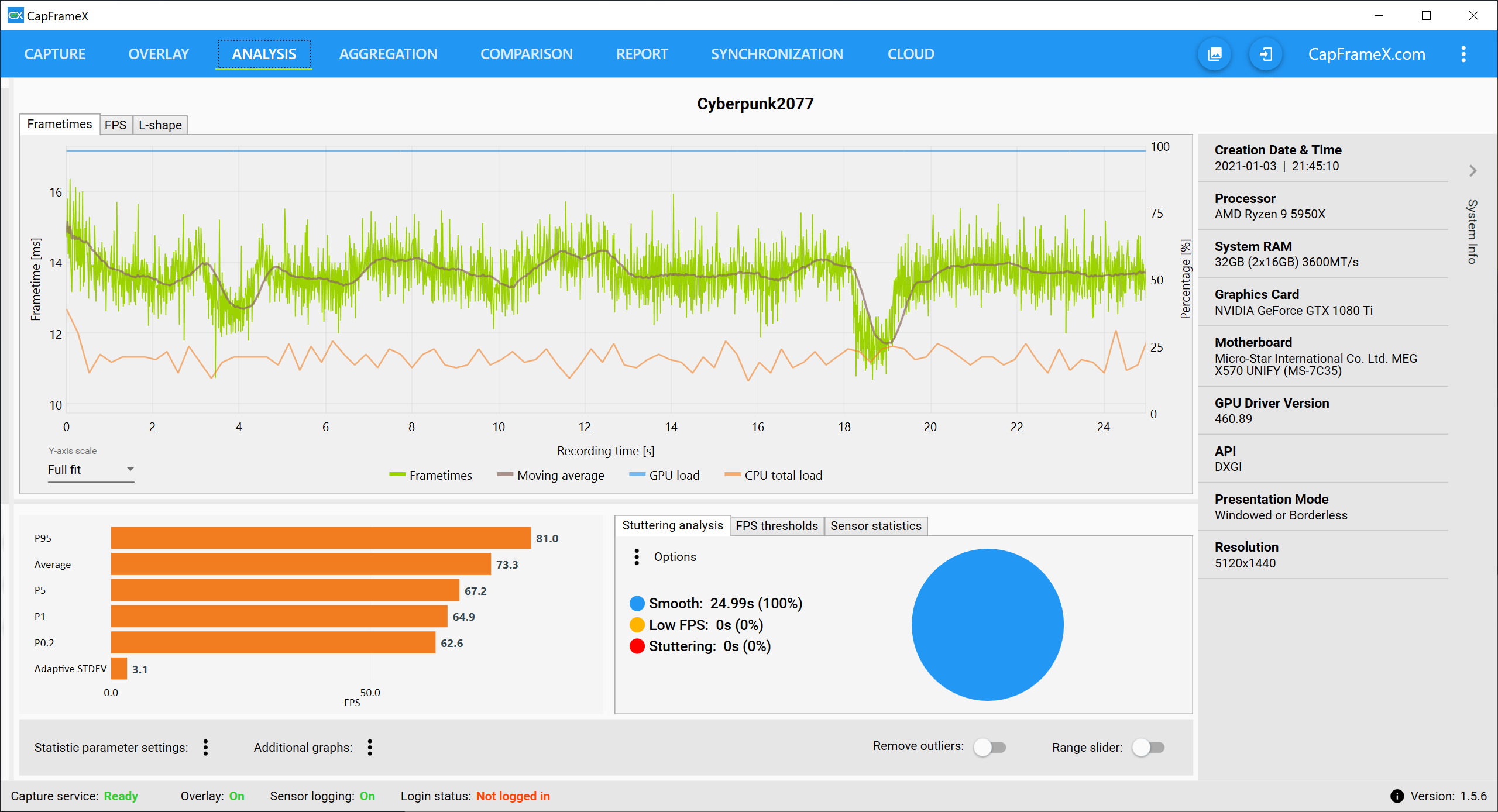Viewport: 1498px width, 812px height.
Task: Visit the CapFrameX.com link
Action: click(x=1366, y=54)
